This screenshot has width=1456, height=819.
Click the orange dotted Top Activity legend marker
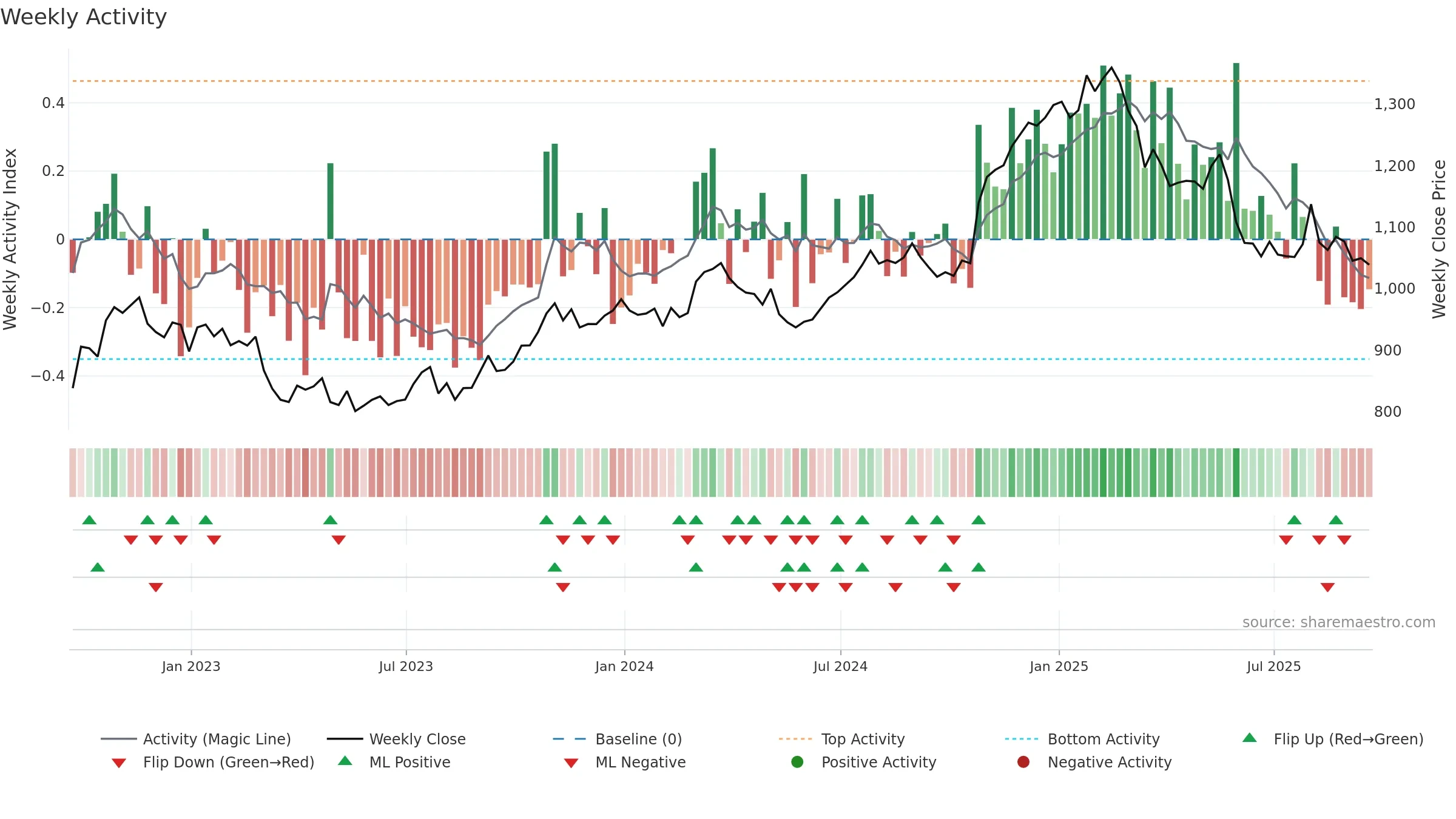[795, 739]
